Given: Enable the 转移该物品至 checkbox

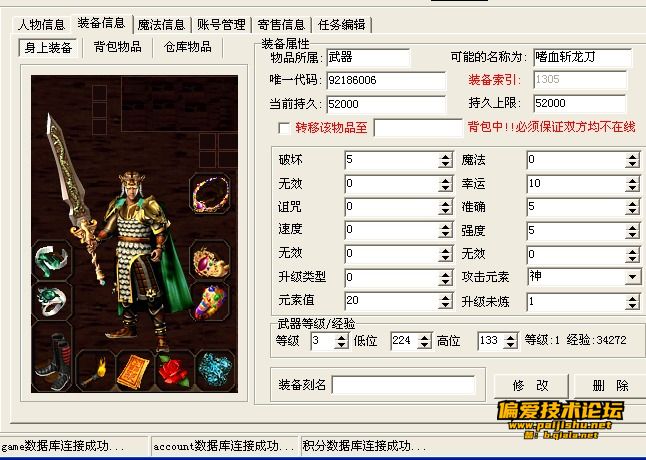Looking at the screenshot, I should click(x=284, y=128).
